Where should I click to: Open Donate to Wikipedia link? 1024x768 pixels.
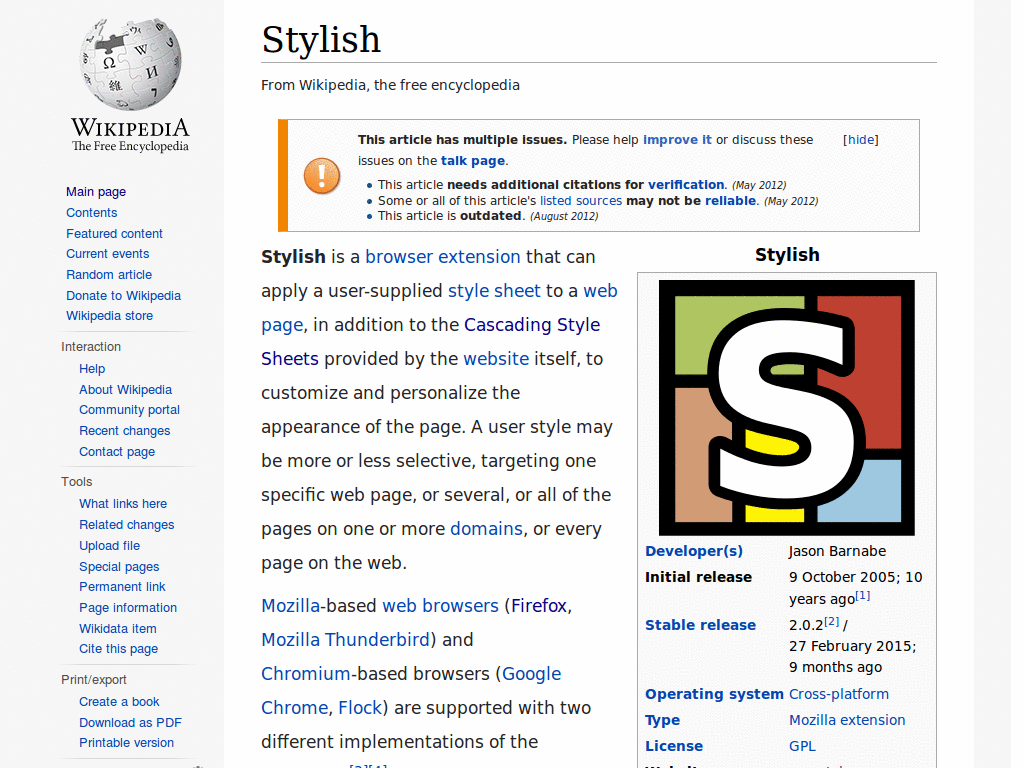(x=123, y=296)
